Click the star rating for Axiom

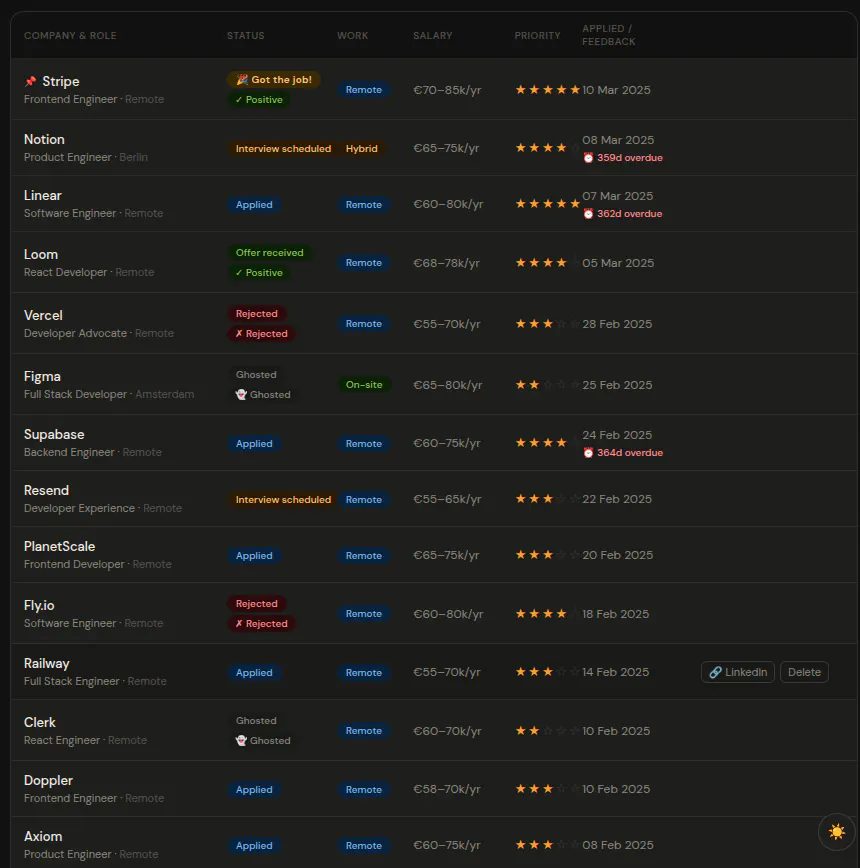pos(547,845)
